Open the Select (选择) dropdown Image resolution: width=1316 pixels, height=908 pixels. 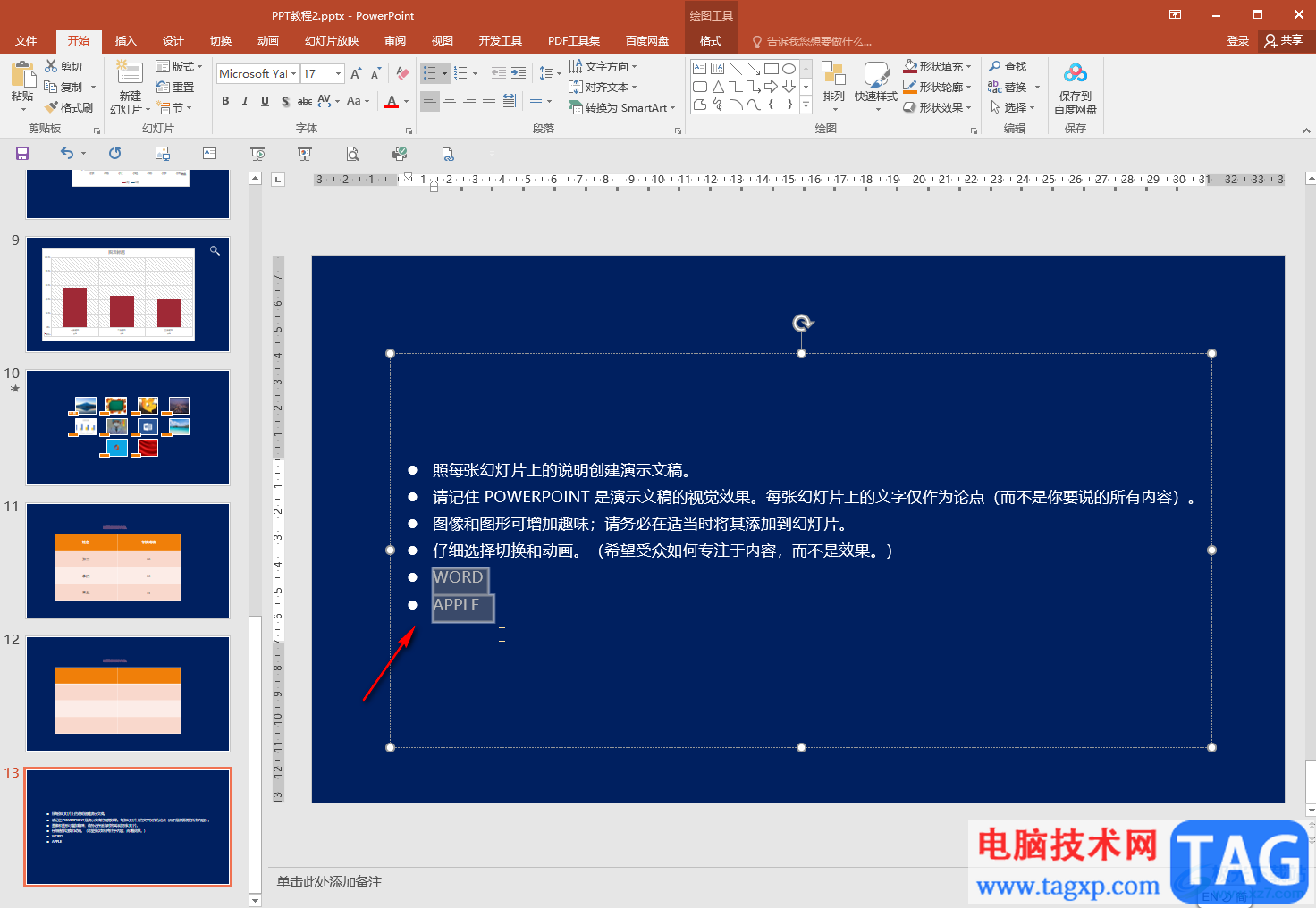1012,107
